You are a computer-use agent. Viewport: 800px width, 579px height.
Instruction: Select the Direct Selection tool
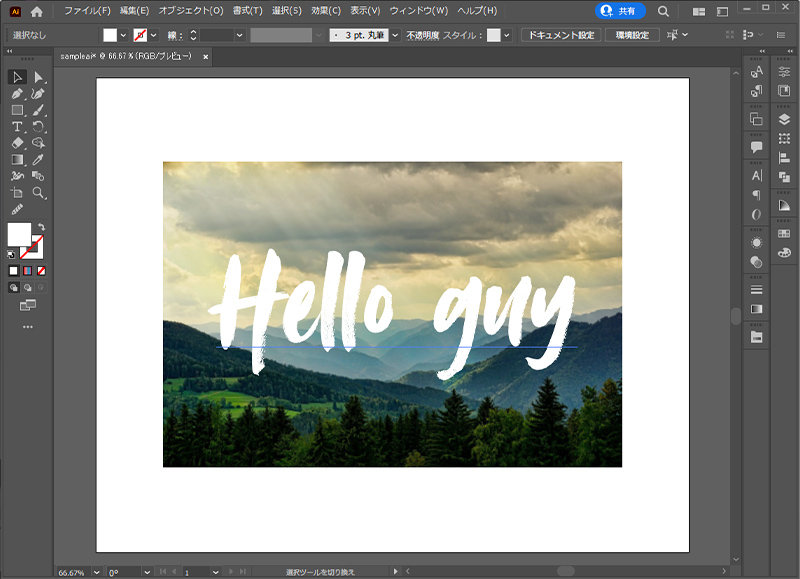[39, 77]
